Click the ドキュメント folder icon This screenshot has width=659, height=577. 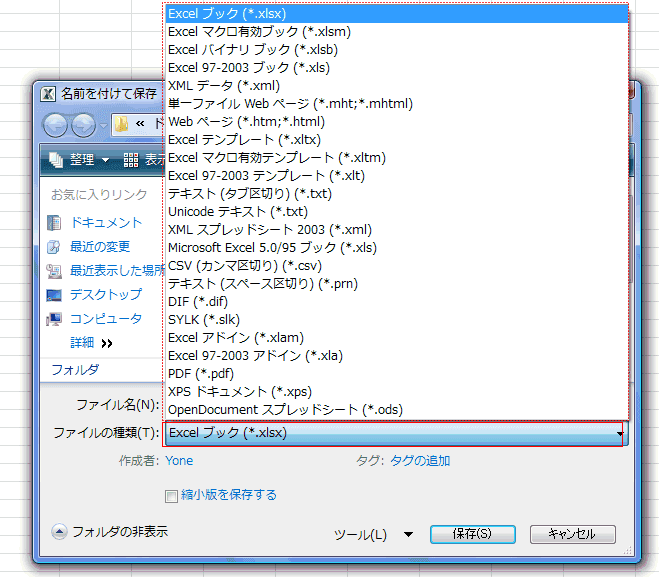pos(54,223)
